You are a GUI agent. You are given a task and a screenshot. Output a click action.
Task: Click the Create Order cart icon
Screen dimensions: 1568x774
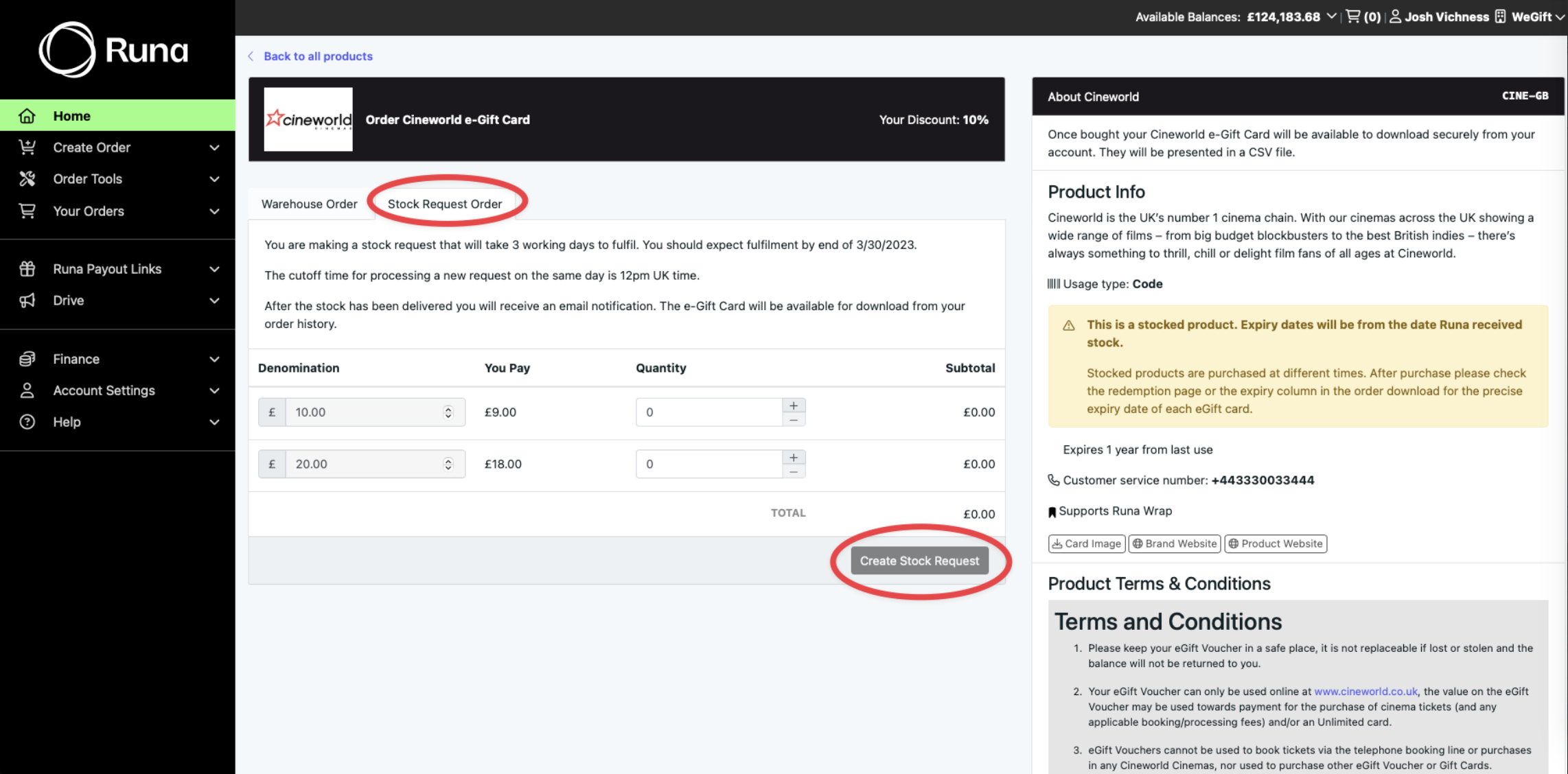[x=27, y=148]
